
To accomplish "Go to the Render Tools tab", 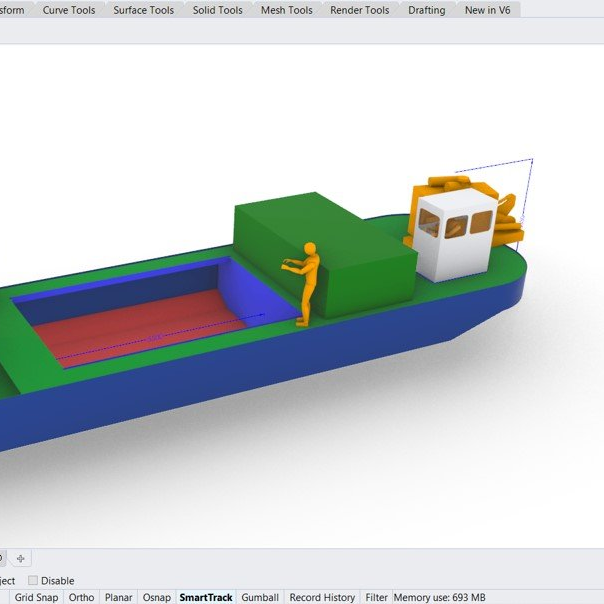I will point(359,10).
